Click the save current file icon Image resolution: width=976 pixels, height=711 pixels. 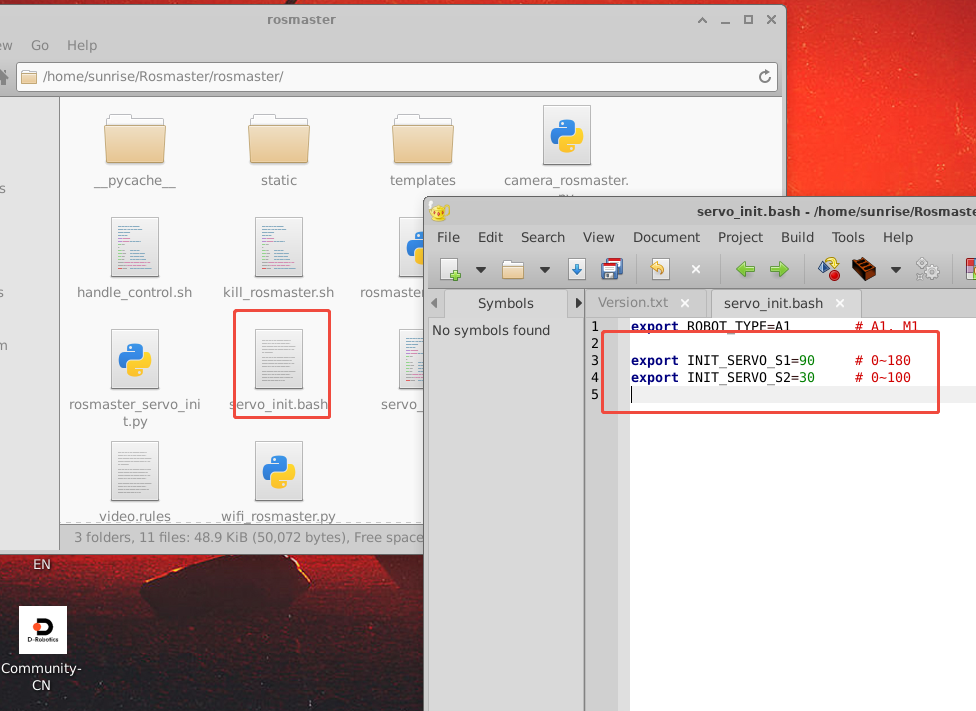pos(577,269)
